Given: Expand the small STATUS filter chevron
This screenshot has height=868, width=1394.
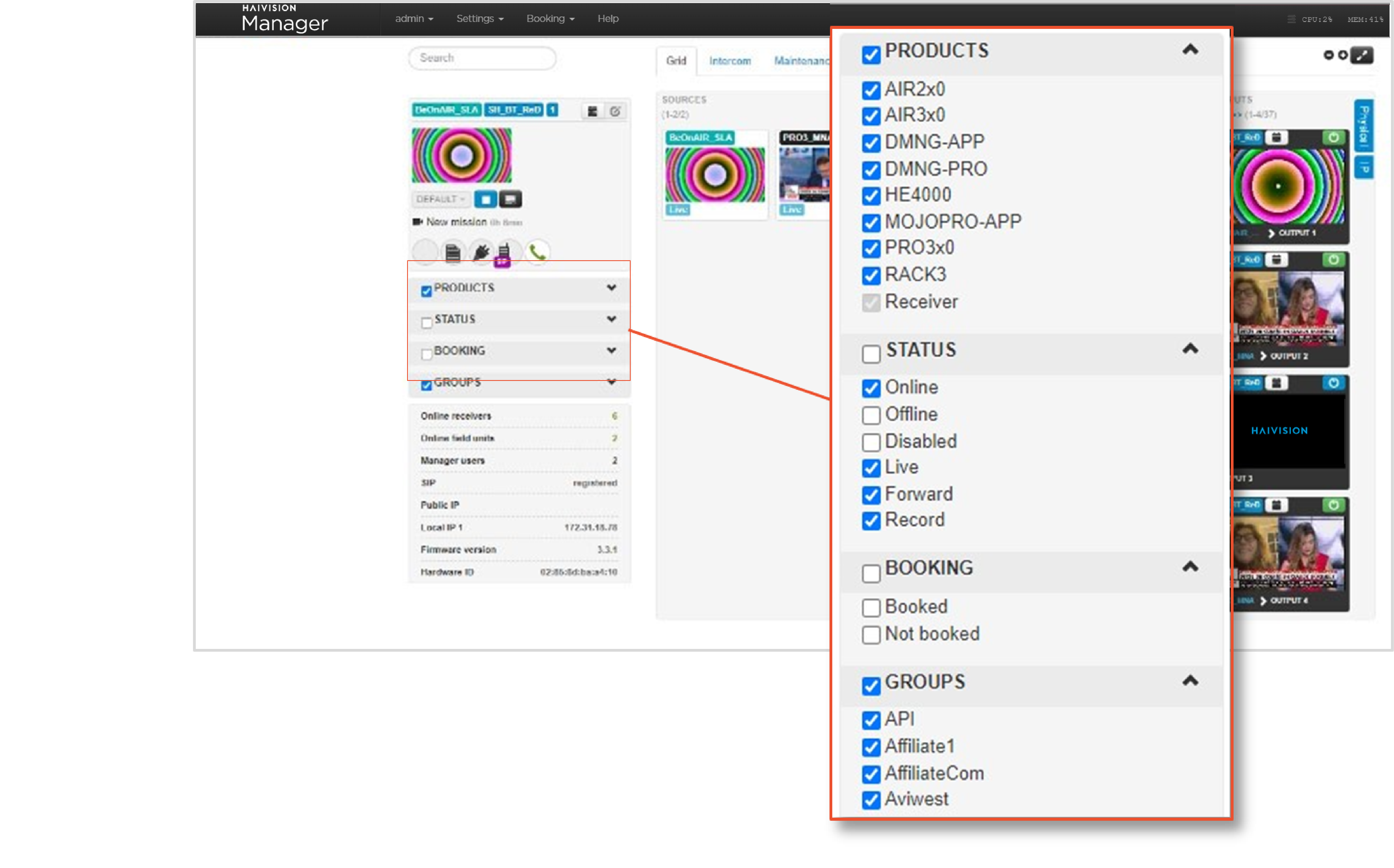Looking at the screenshot, I should point(611,319).
